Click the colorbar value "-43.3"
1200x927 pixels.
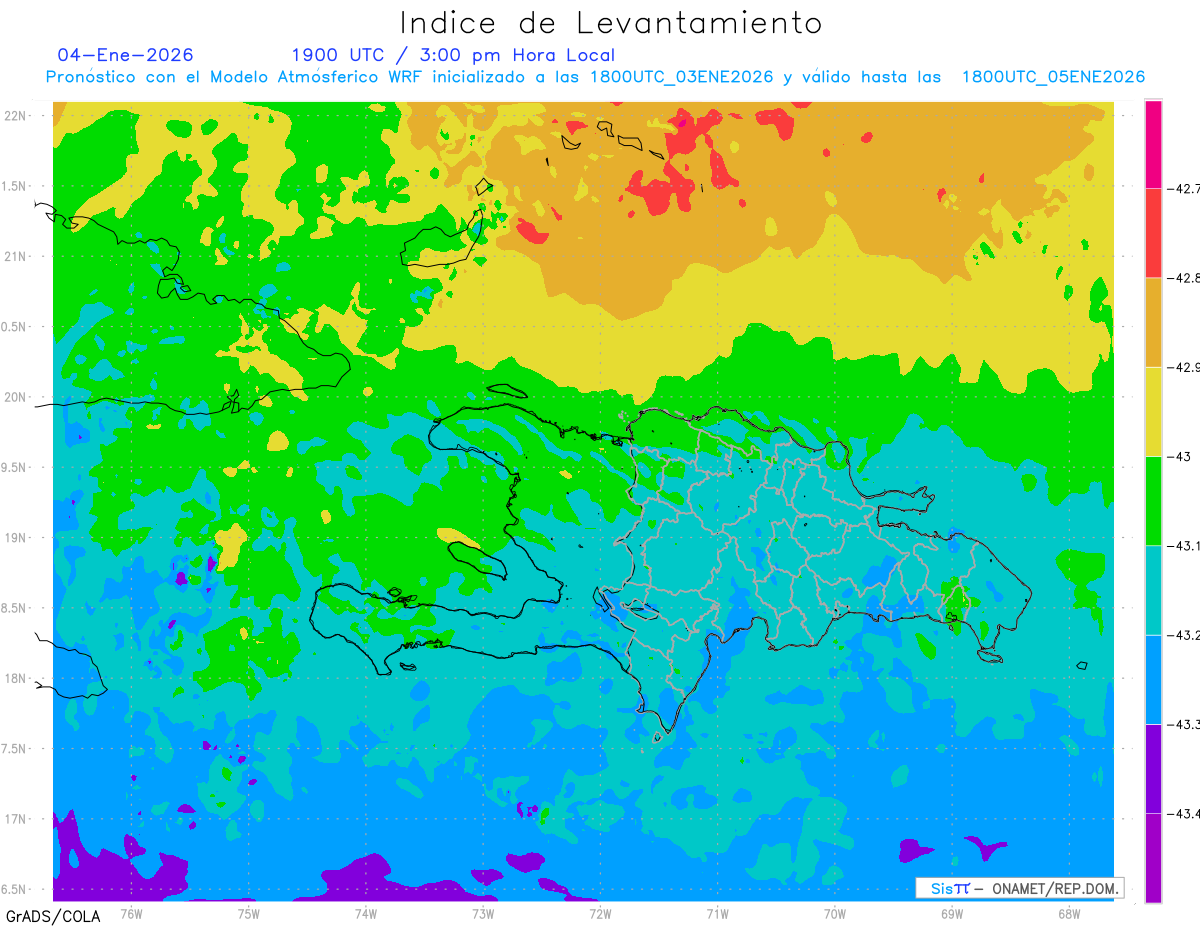point(1183,724)
